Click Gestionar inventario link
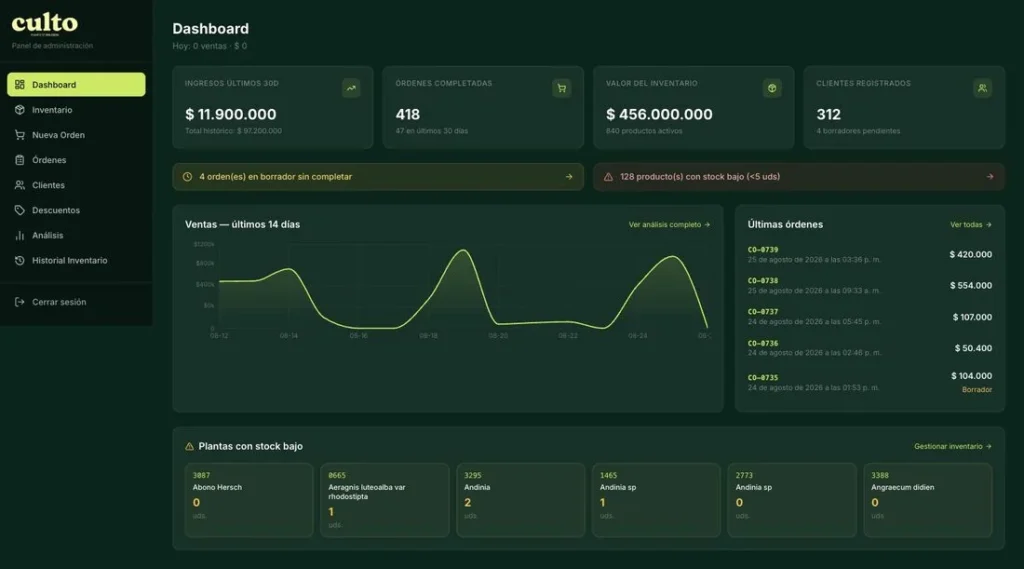1024x569 pixels. coord(953,447)
